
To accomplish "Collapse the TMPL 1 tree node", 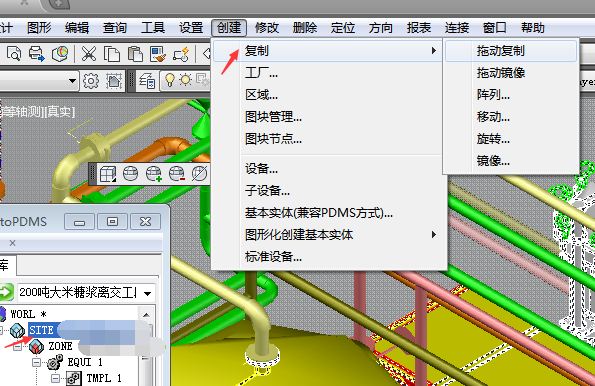I will click(55, 378).
